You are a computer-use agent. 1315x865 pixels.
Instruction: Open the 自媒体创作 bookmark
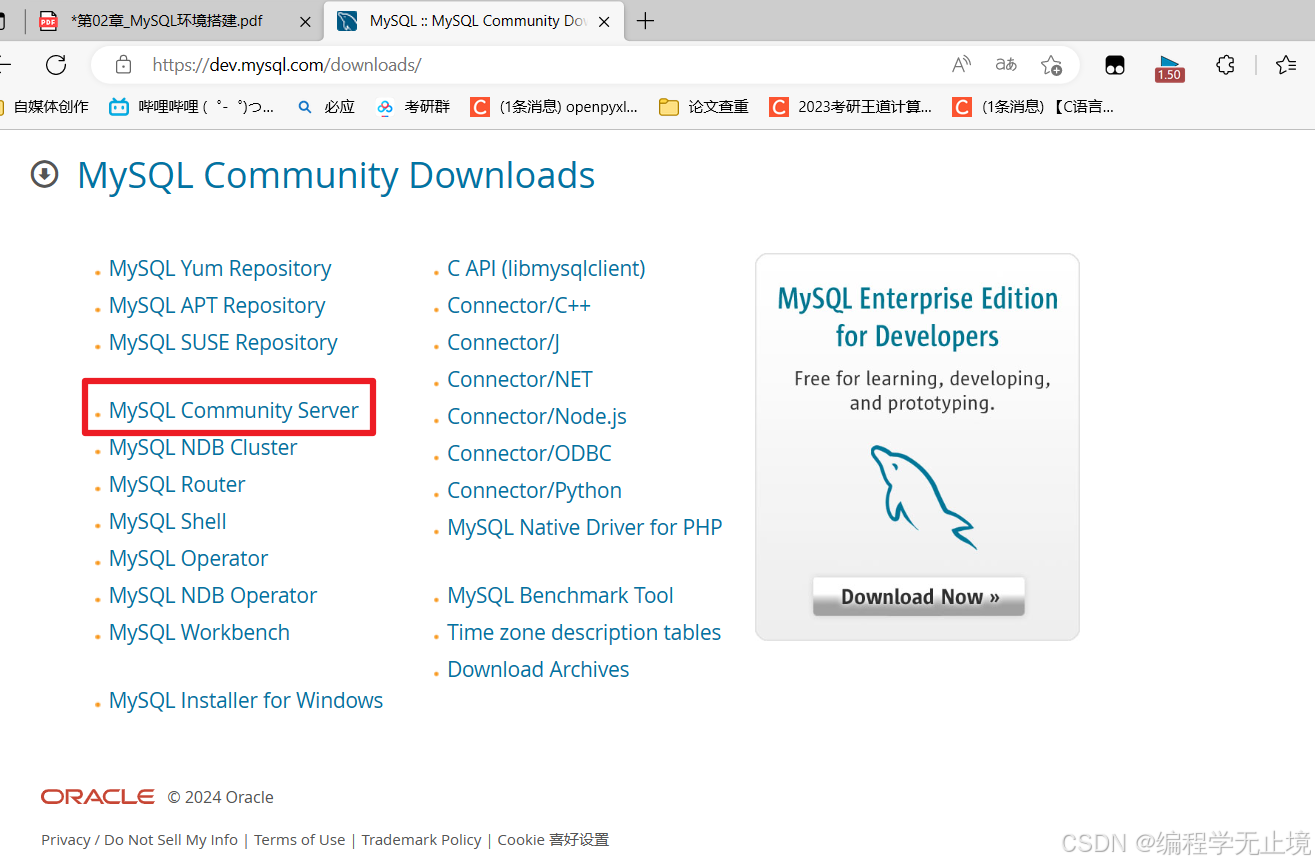tap(45, 107)
